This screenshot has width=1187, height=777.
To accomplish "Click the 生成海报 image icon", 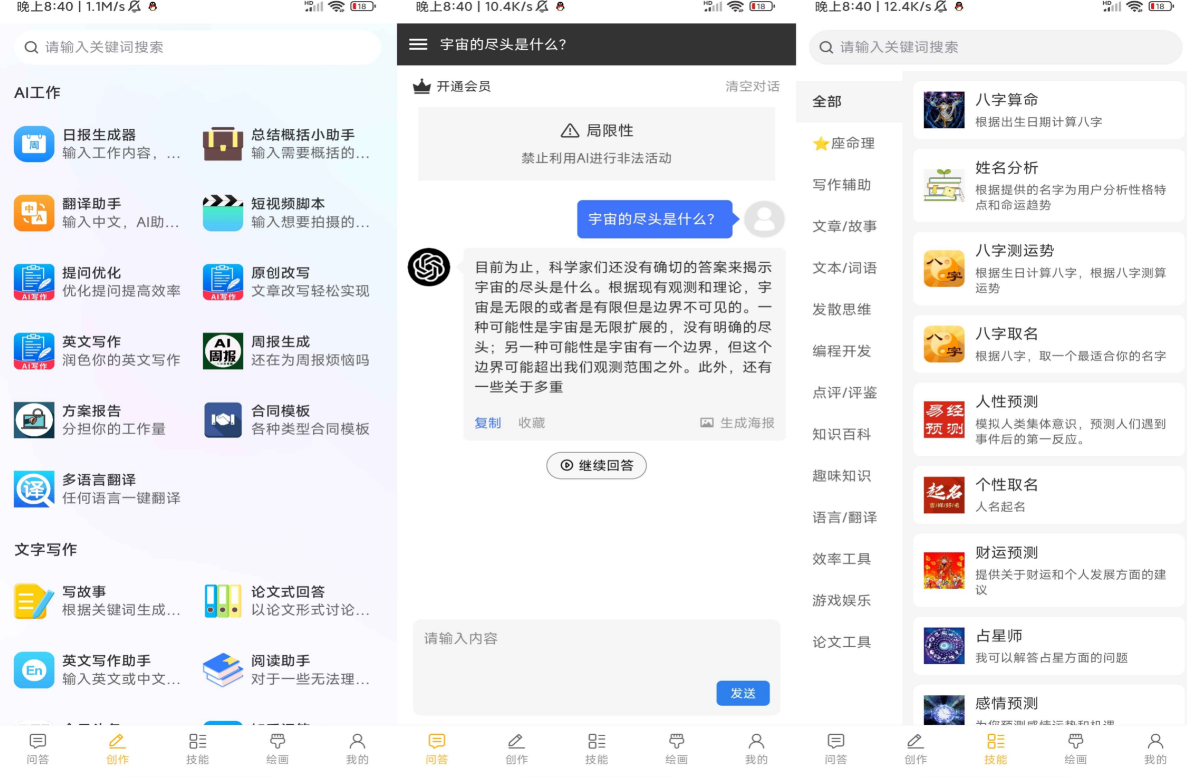I will pyautogui.click(x=707, y=423).
